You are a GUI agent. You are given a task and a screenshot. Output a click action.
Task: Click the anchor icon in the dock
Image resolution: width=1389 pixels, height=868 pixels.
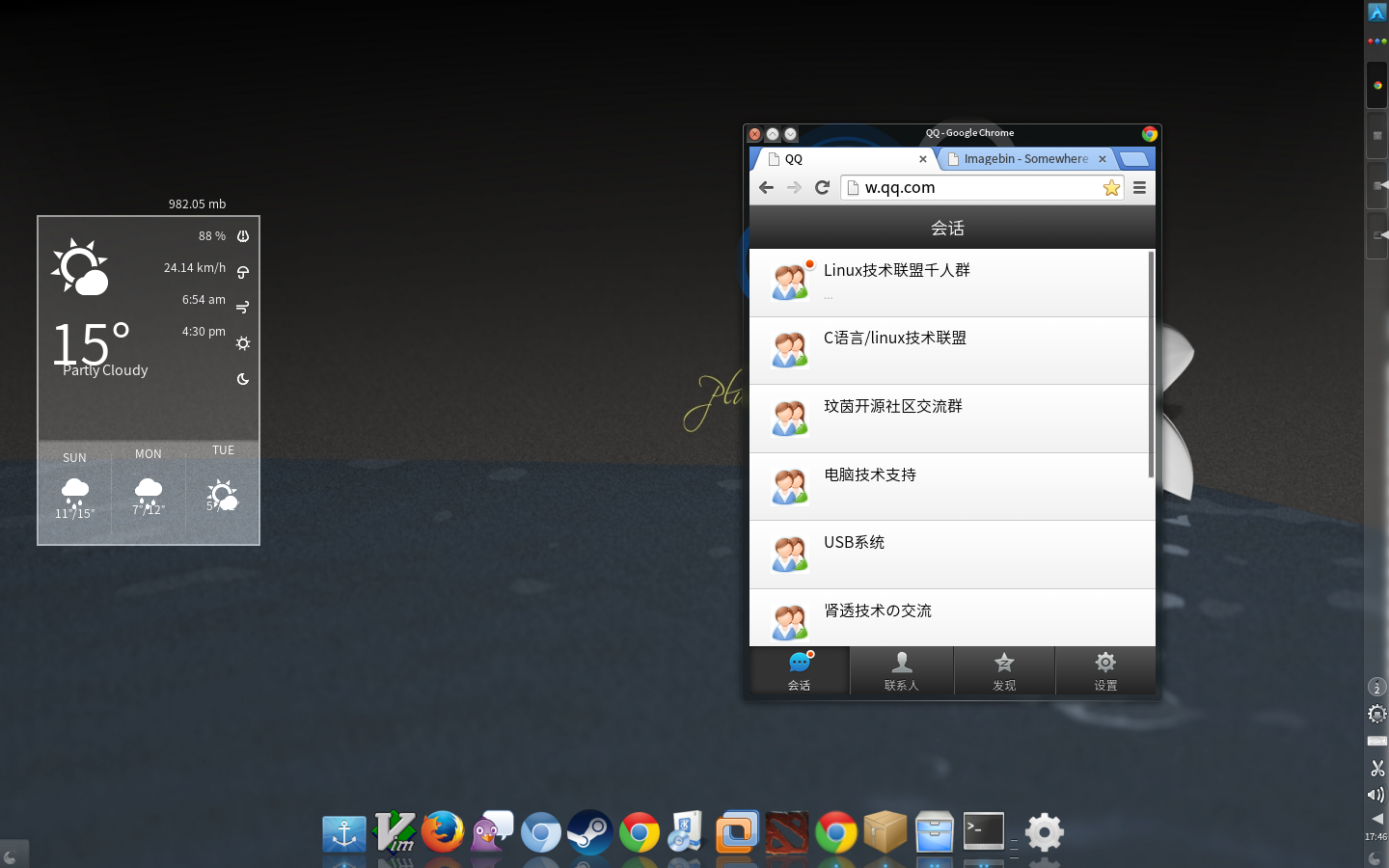(x=344, y=833)
